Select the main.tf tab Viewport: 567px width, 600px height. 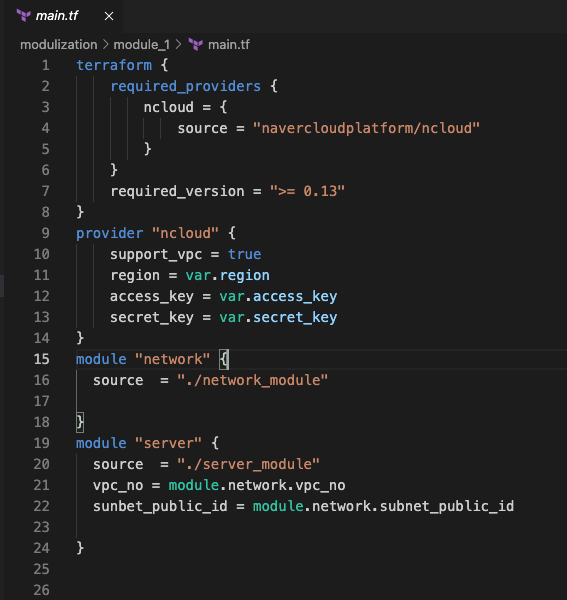click(x=64, y=16)
